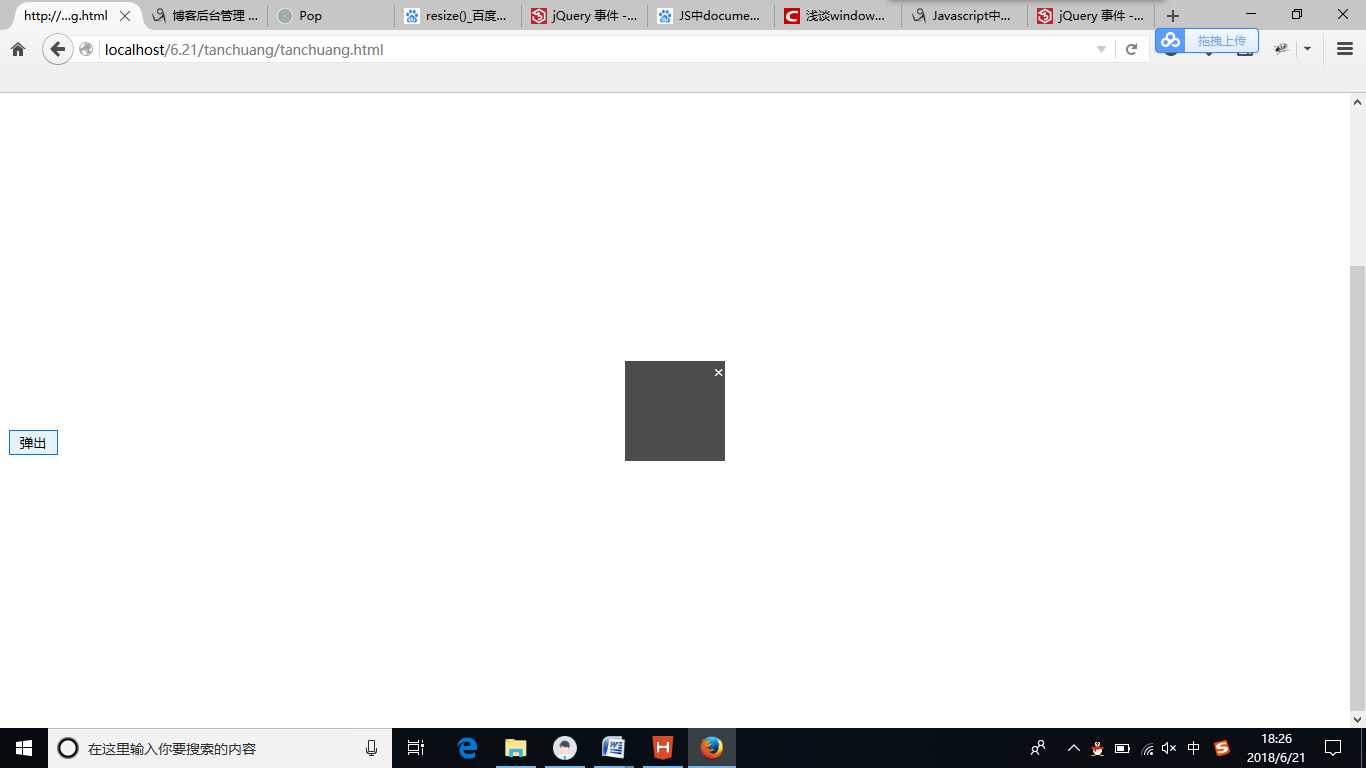Show hidden system tray icons

coord(1074,748)
